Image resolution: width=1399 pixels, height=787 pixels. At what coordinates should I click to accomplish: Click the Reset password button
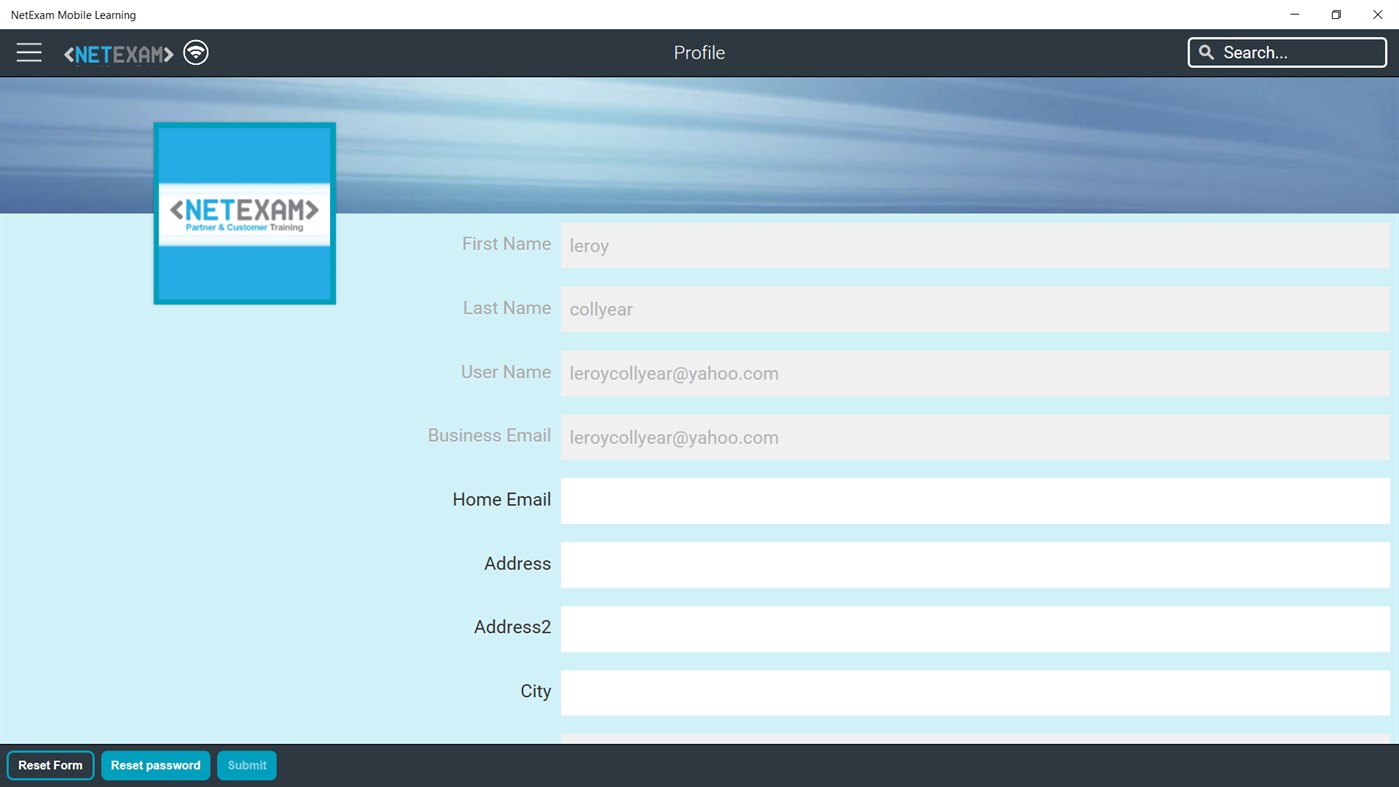[155, 764]
